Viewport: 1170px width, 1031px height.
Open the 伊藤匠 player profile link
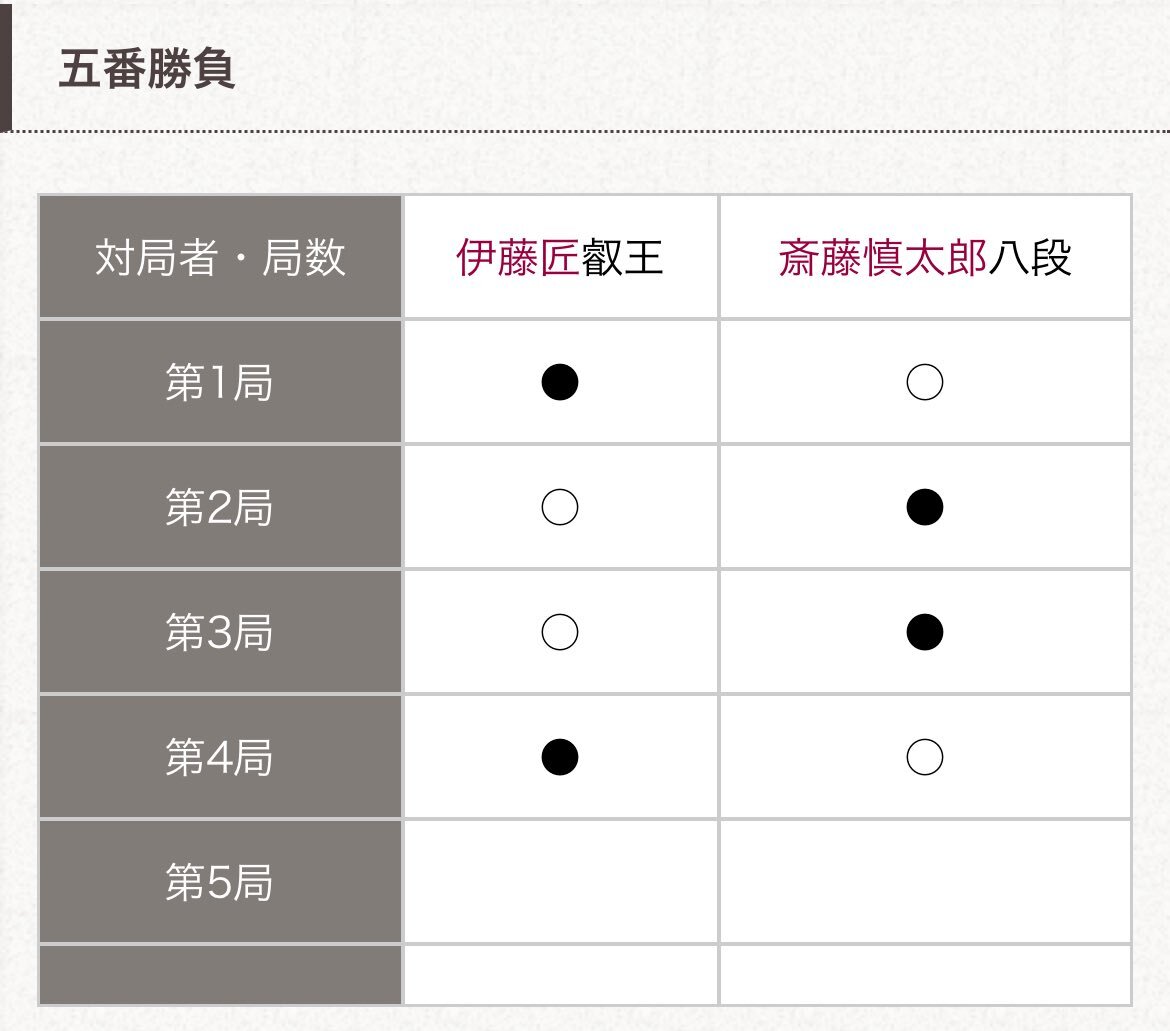pos(517,257)
